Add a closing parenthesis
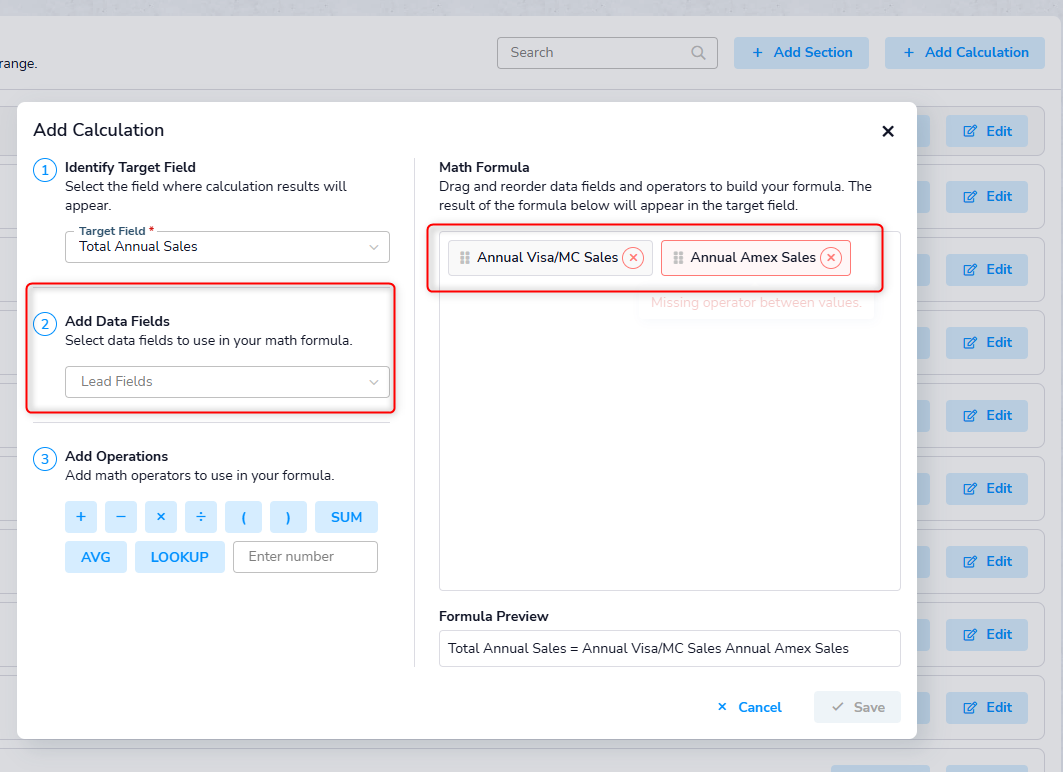 tap(288, 517)
